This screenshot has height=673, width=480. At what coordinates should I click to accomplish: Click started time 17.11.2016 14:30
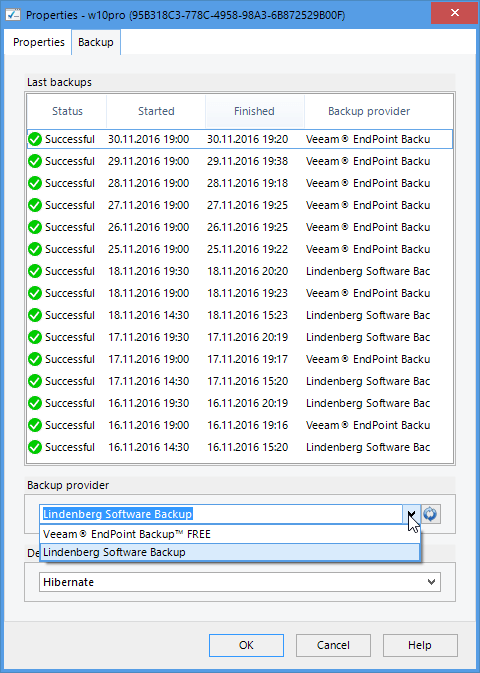point(149,381)
